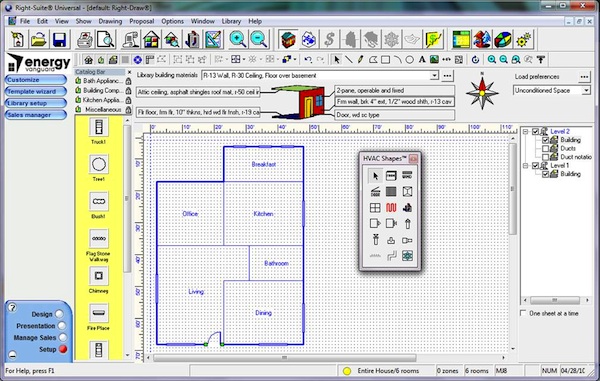The height and width of the screenshot is (381, 600).
Task: Select the Manage Sales radio button
Action: [63, 337]
